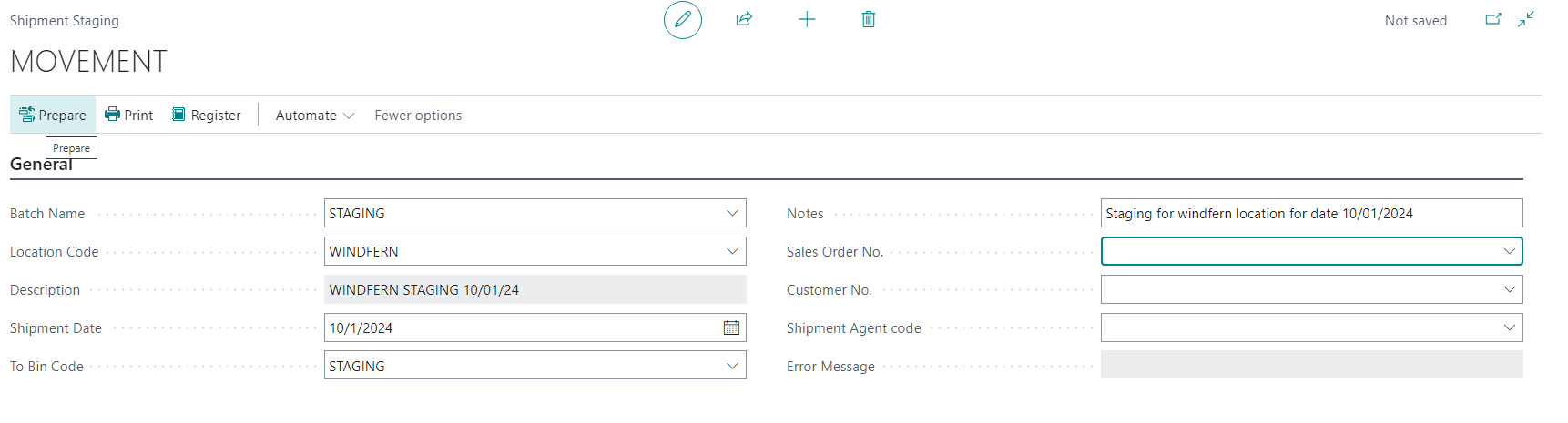
Task: Create new record with plus icon
Action: point(807,19)
